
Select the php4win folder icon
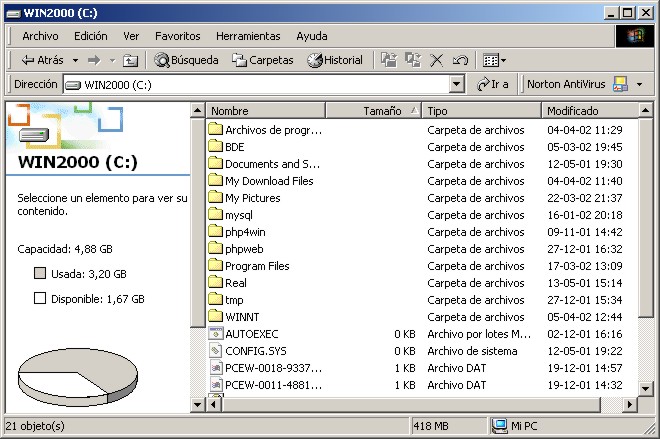pos(216,231)
